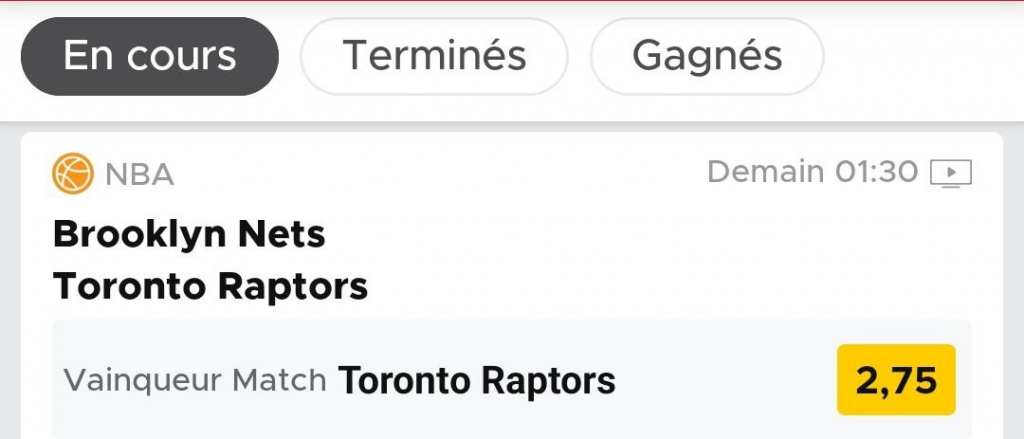Show En cours bets
The width and height of the screenshot is (1024, 439).
tap(150, 56)
